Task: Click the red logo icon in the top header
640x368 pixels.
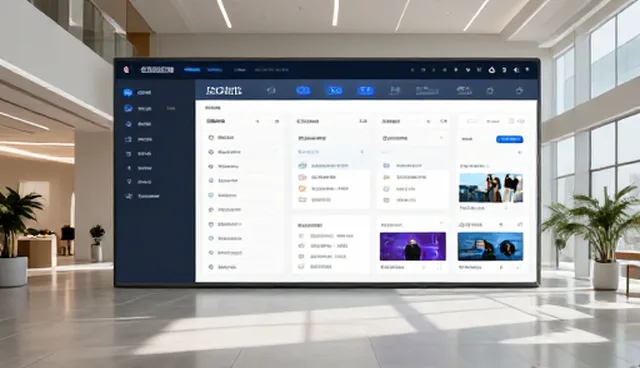Action: [x=126, y=70]
